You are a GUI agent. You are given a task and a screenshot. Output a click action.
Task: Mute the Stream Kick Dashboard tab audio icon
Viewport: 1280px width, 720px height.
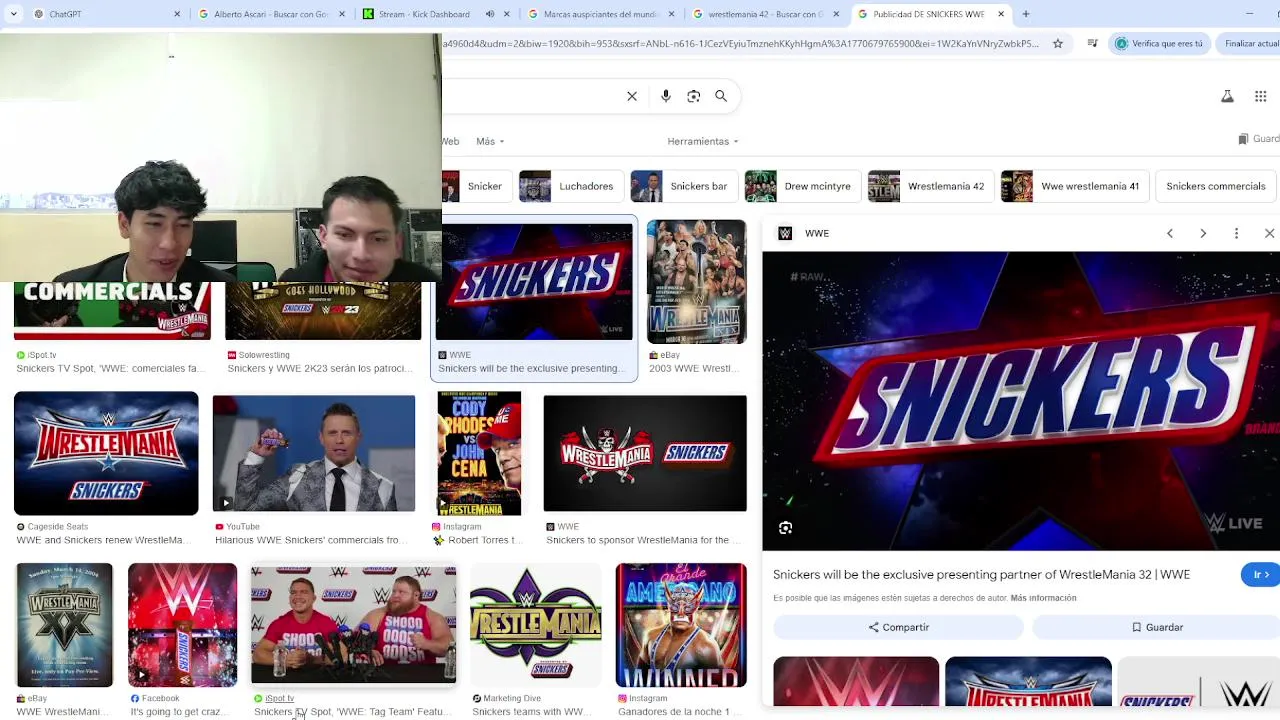490,14
